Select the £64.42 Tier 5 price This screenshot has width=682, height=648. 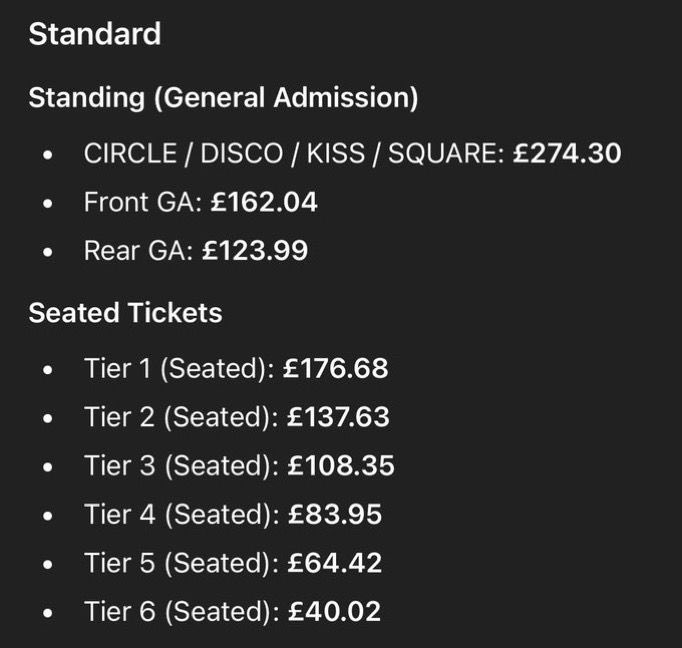335,563
